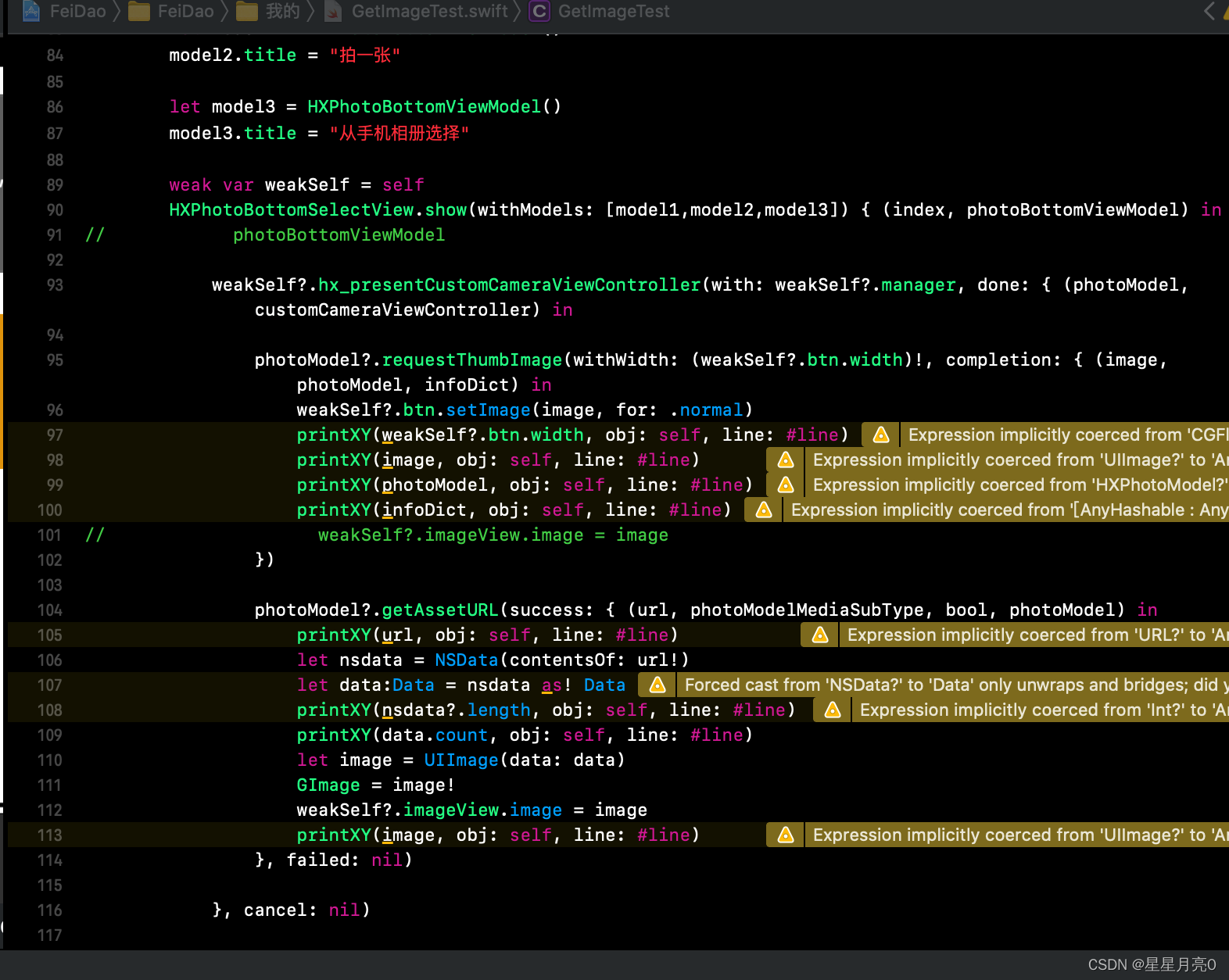Viewport: 1229px width, 980px height.
Task: Click the warning icon on line 108
Action: tap(833, 710)
